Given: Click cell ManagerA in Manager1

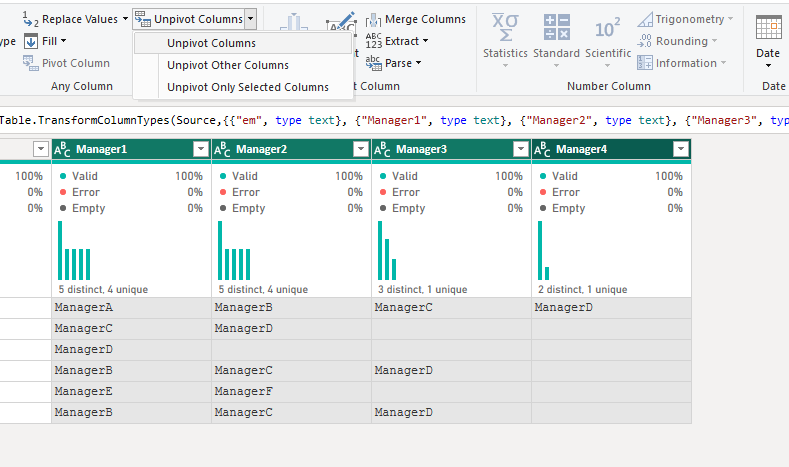Looking at the screenshot, I should (x=131, y=307).
